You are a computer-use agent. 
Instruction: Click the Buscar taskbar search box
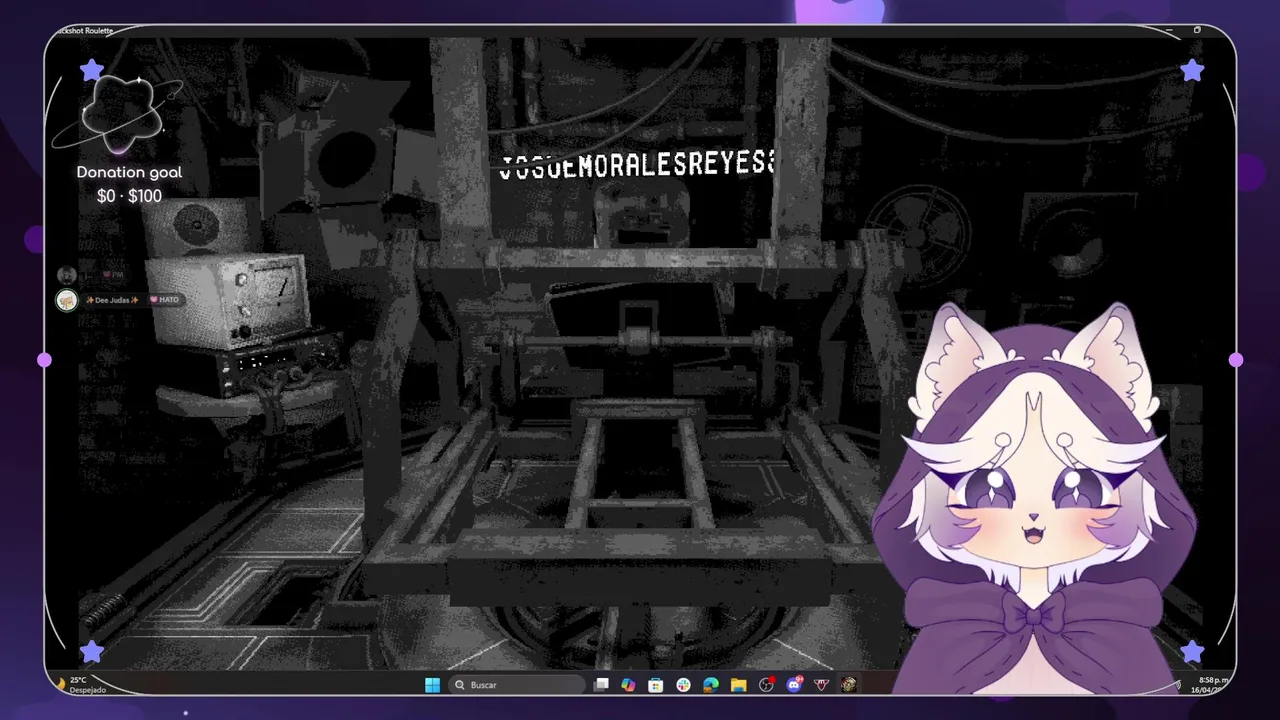[515, 685]
